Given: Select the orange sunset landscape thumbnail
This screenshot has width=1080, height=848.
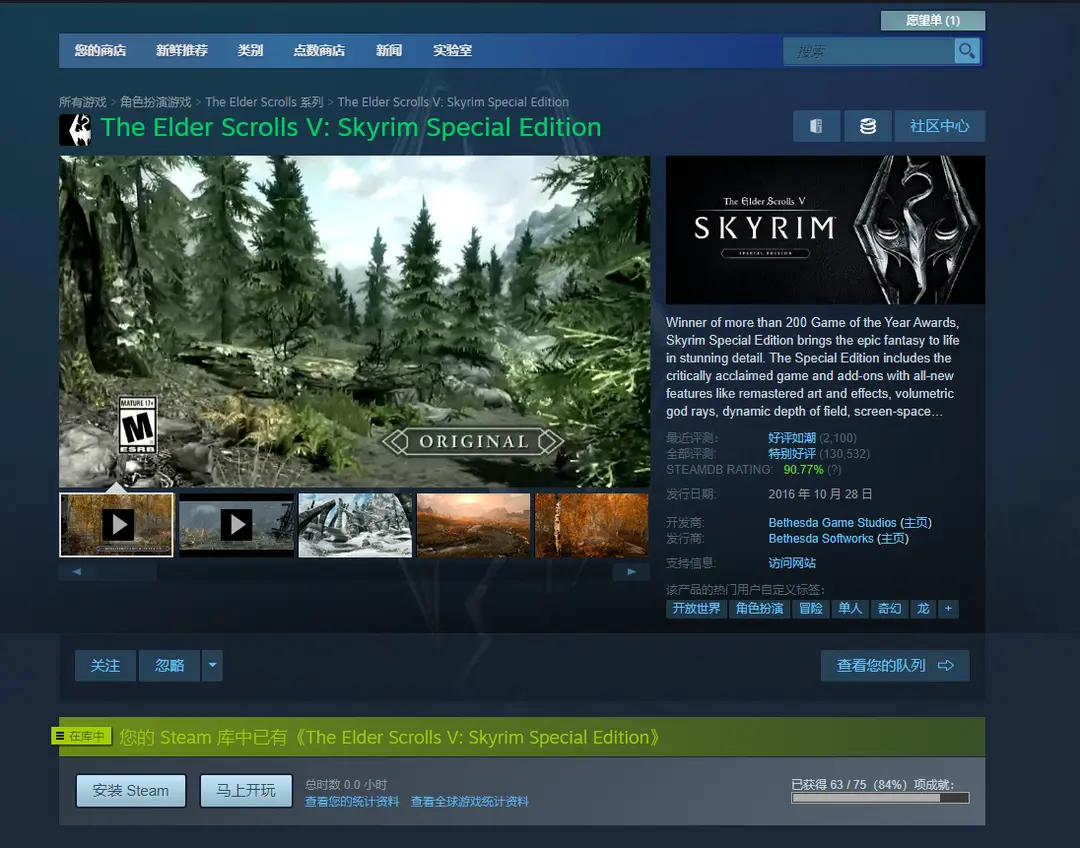Looking at the screenshot, I should (x=474, y=525).
